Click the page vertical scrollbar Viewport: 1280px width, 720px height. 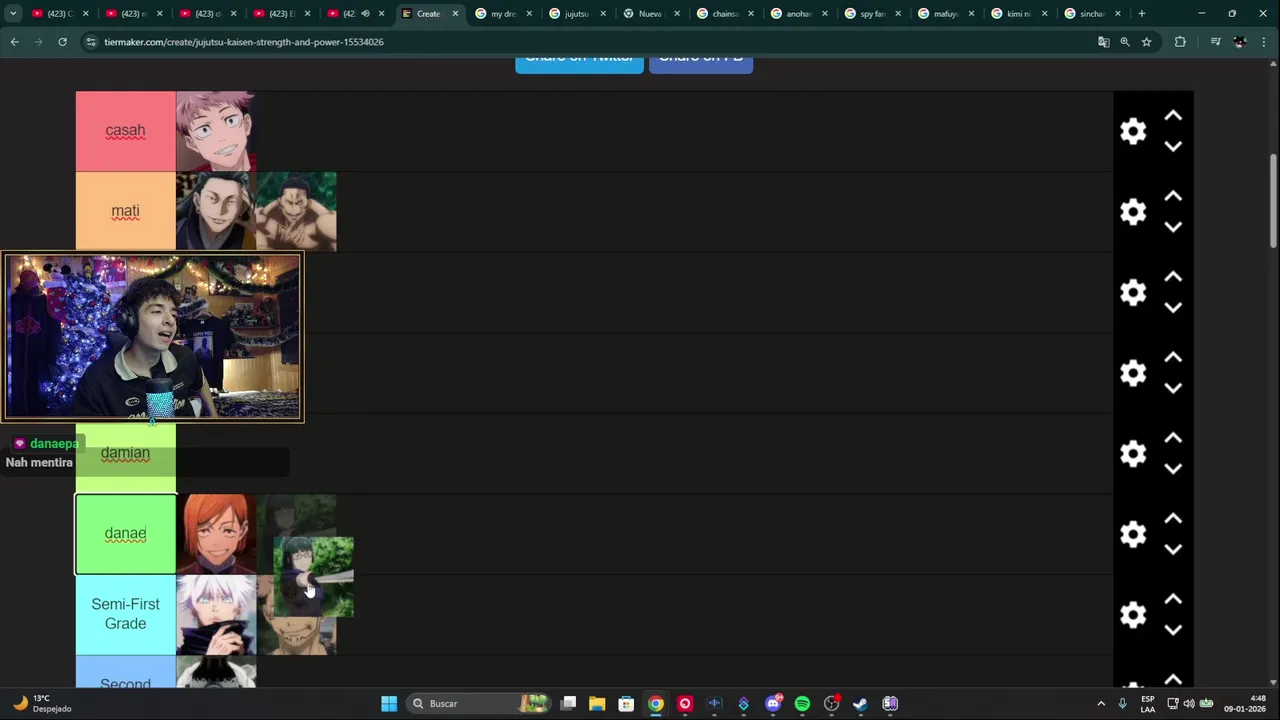1273,200
